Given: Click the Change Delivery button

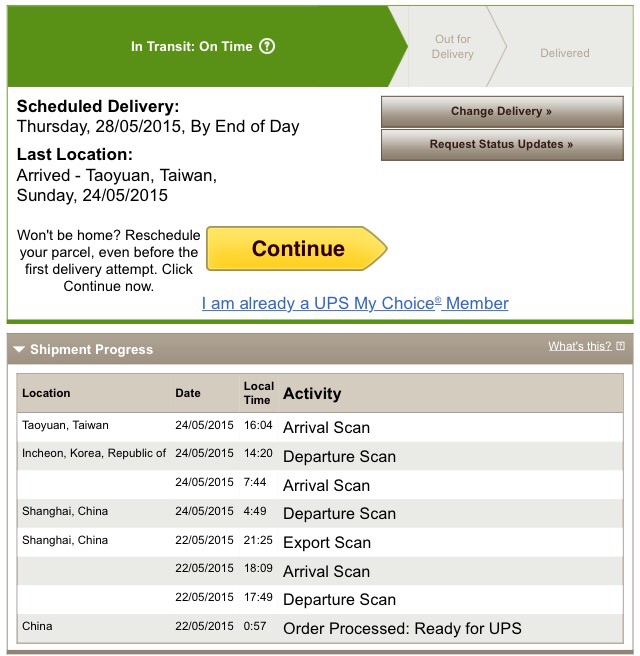Looking at the screenshot, I should click(x=502, y=112).
